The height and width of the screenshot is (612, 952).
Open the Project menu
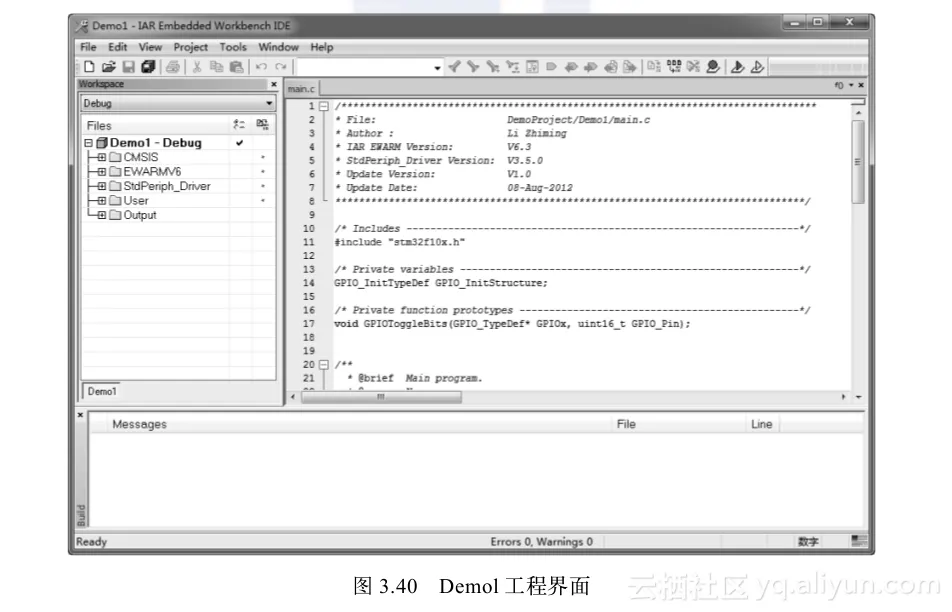pos(191,47)
